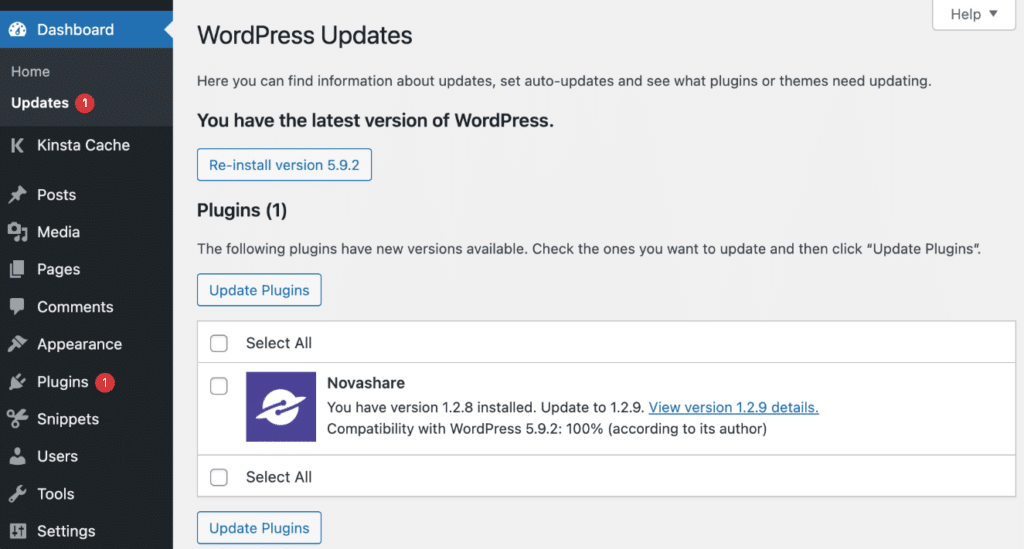The width and height of the screenshot is (1024, 549).
Task: Click the Comments speech bubble icon
Action: click(x=18, y=306)
